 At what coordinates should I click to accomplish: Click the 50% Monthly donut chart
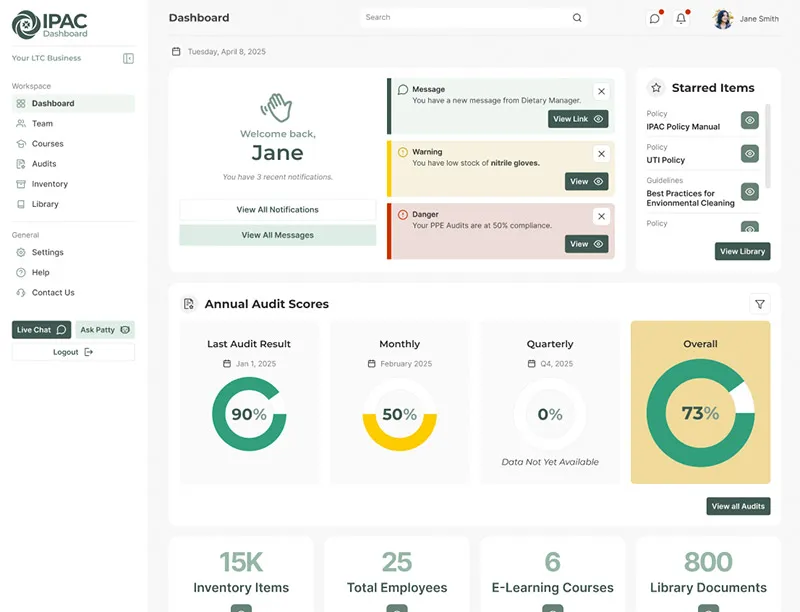point(399,414)
